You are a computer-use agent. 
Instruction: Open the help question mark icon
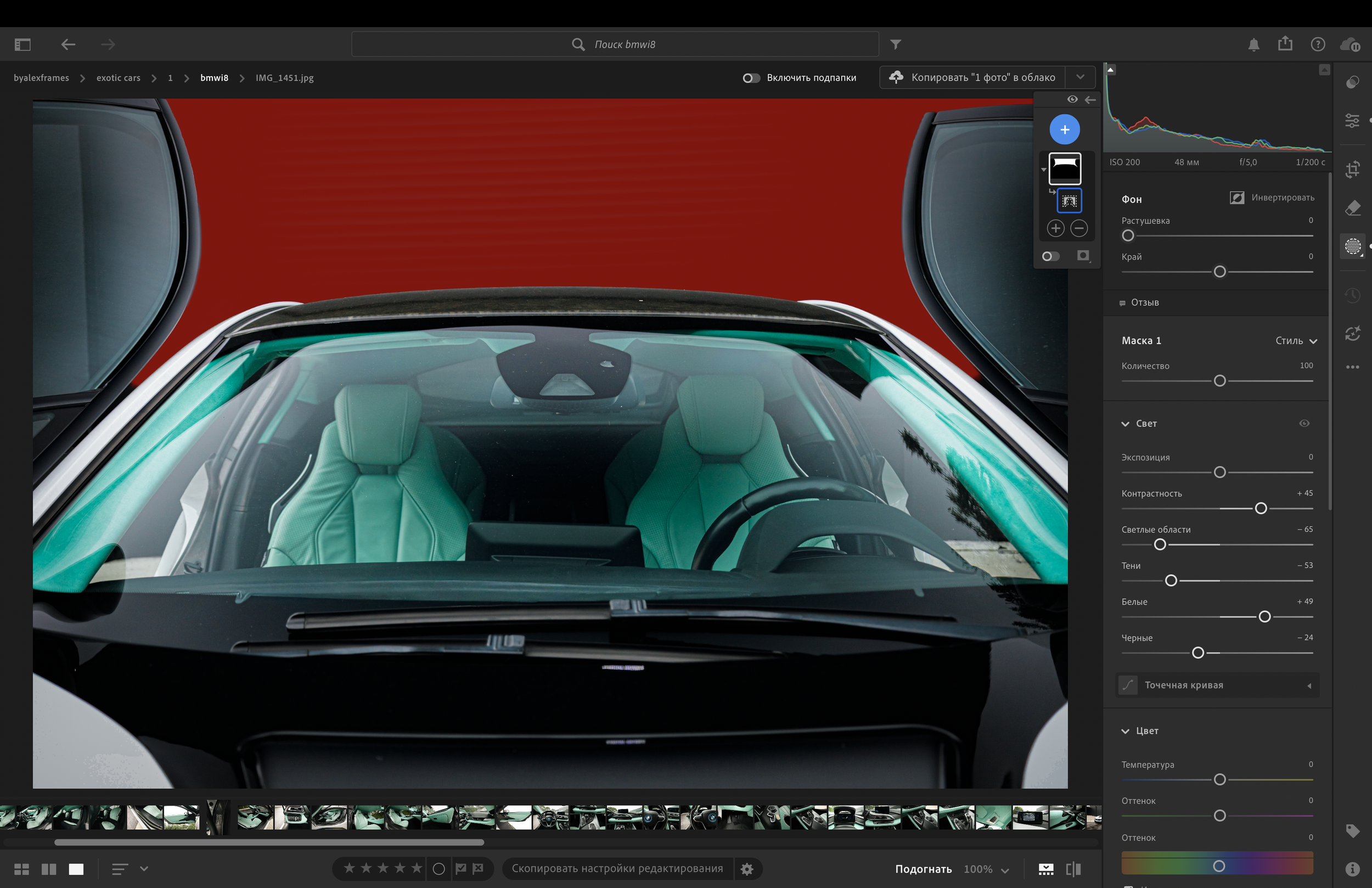1318,44
